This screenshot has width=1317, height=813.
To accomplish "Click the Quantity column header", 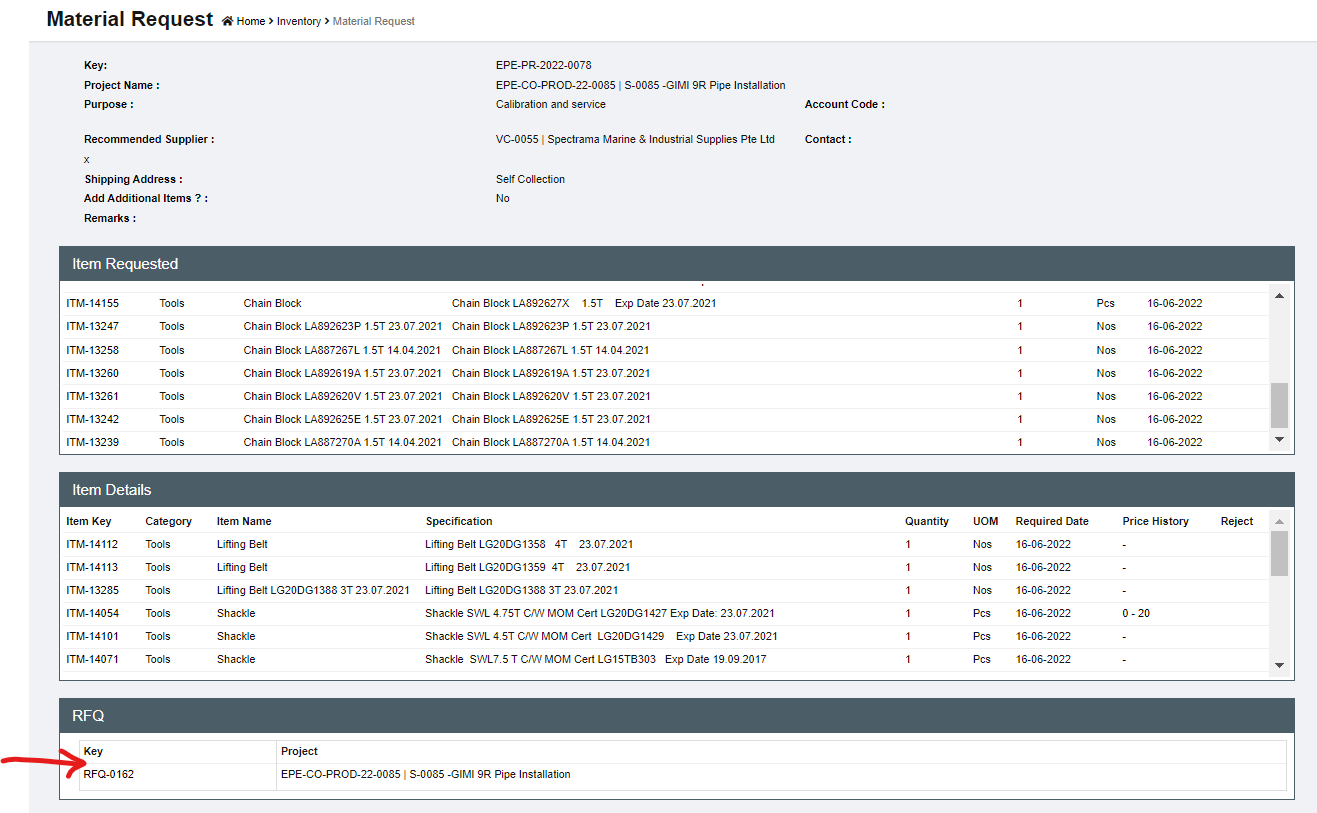I will point(926,521).
